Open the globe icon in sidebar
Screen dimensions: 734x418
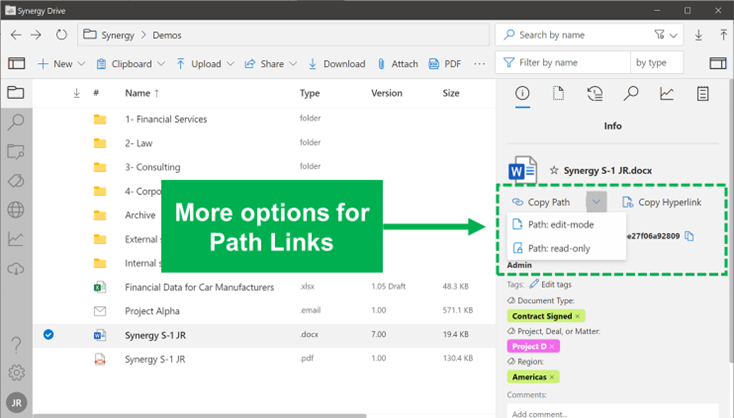tap(16, 210)
